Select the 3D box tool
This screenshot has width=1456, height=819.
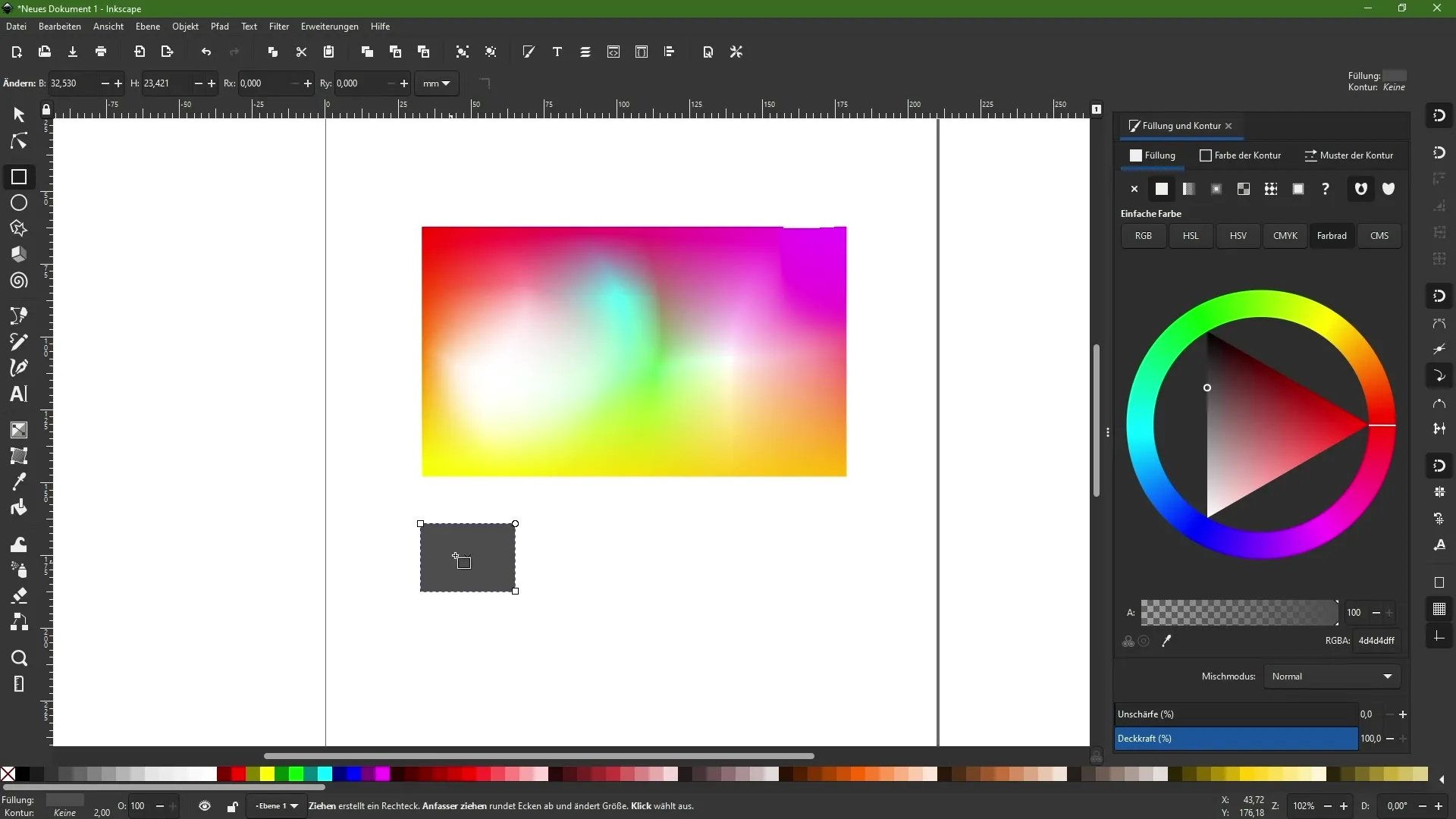click(19, 254)
